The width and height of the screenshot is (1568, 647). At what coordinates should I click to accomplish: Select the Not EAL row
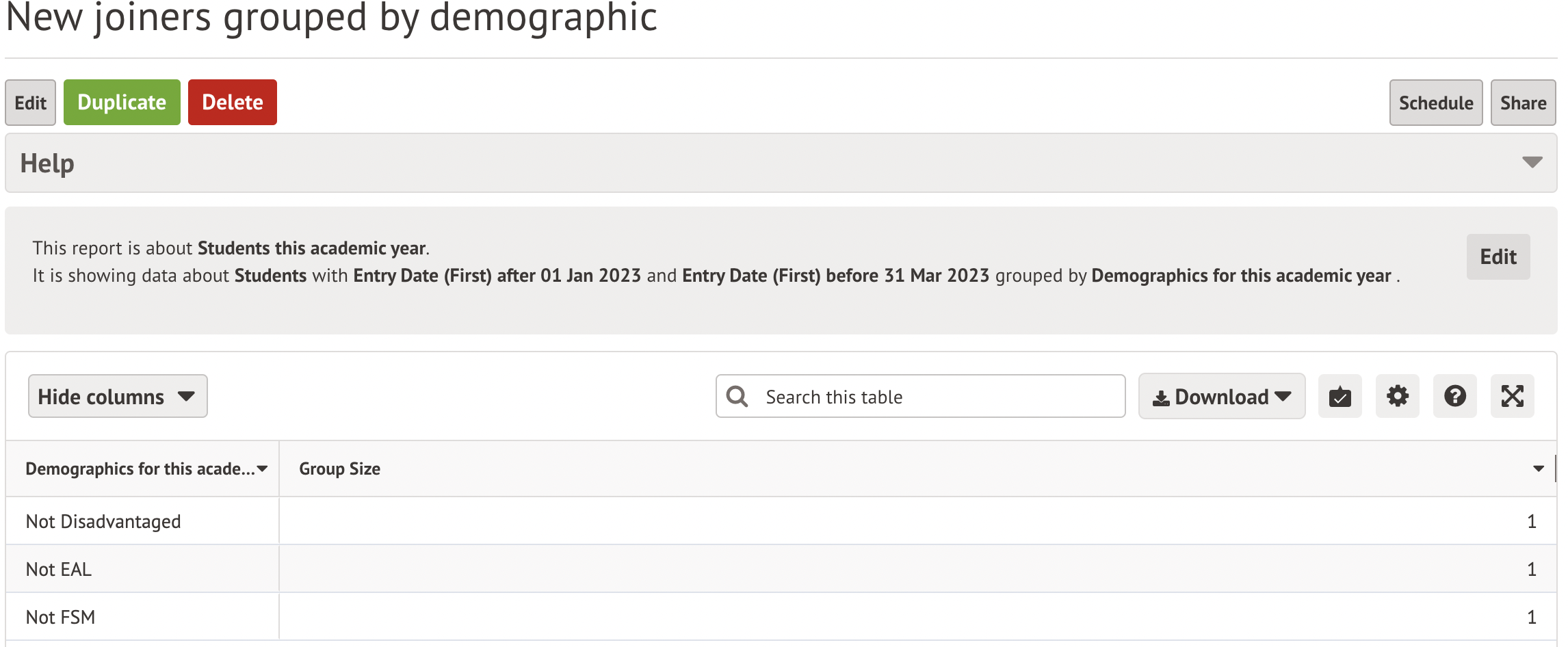[x=59, y=570]
